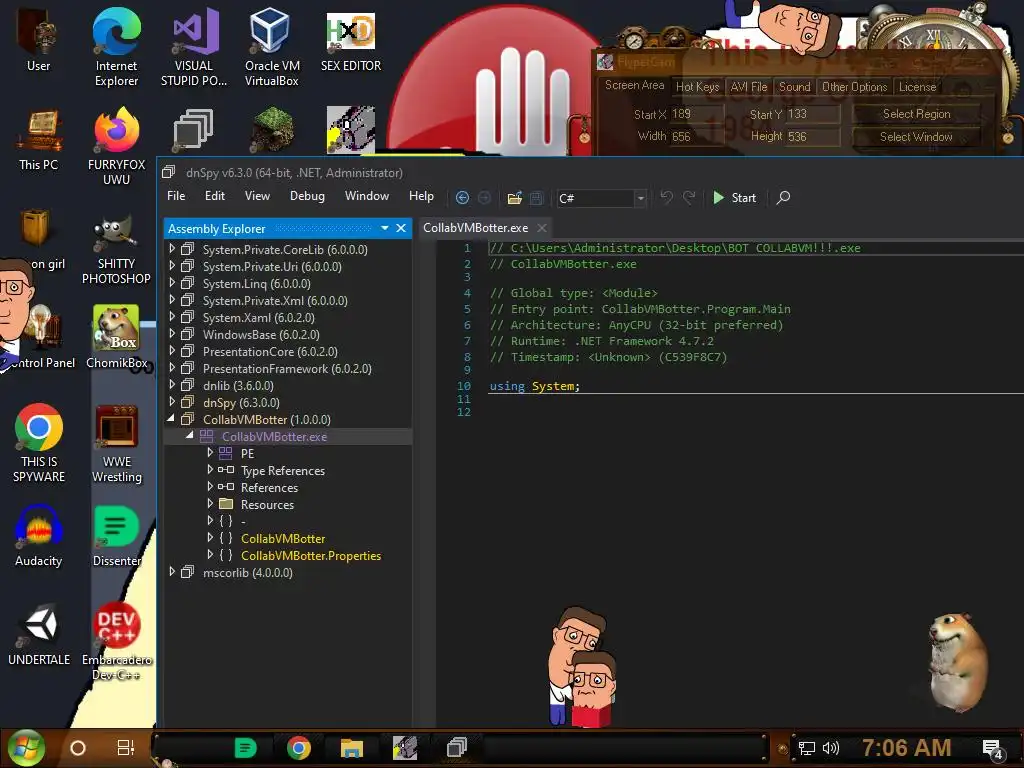Select dnSpy (6.3.0.0) in Assembly Explorer
The height and width of the screenshot is (768, 1024).
coord(241,403)
